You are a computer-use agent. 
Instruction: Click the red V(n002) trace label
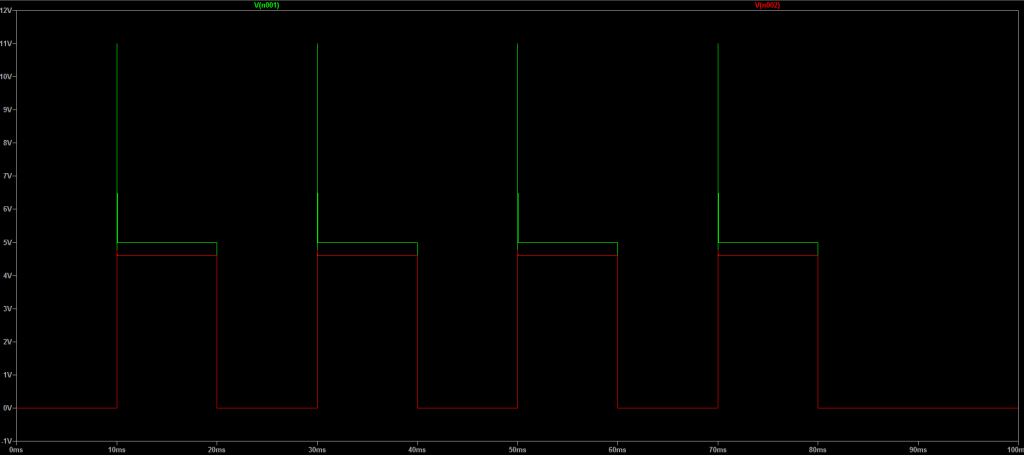click(767, 5)
